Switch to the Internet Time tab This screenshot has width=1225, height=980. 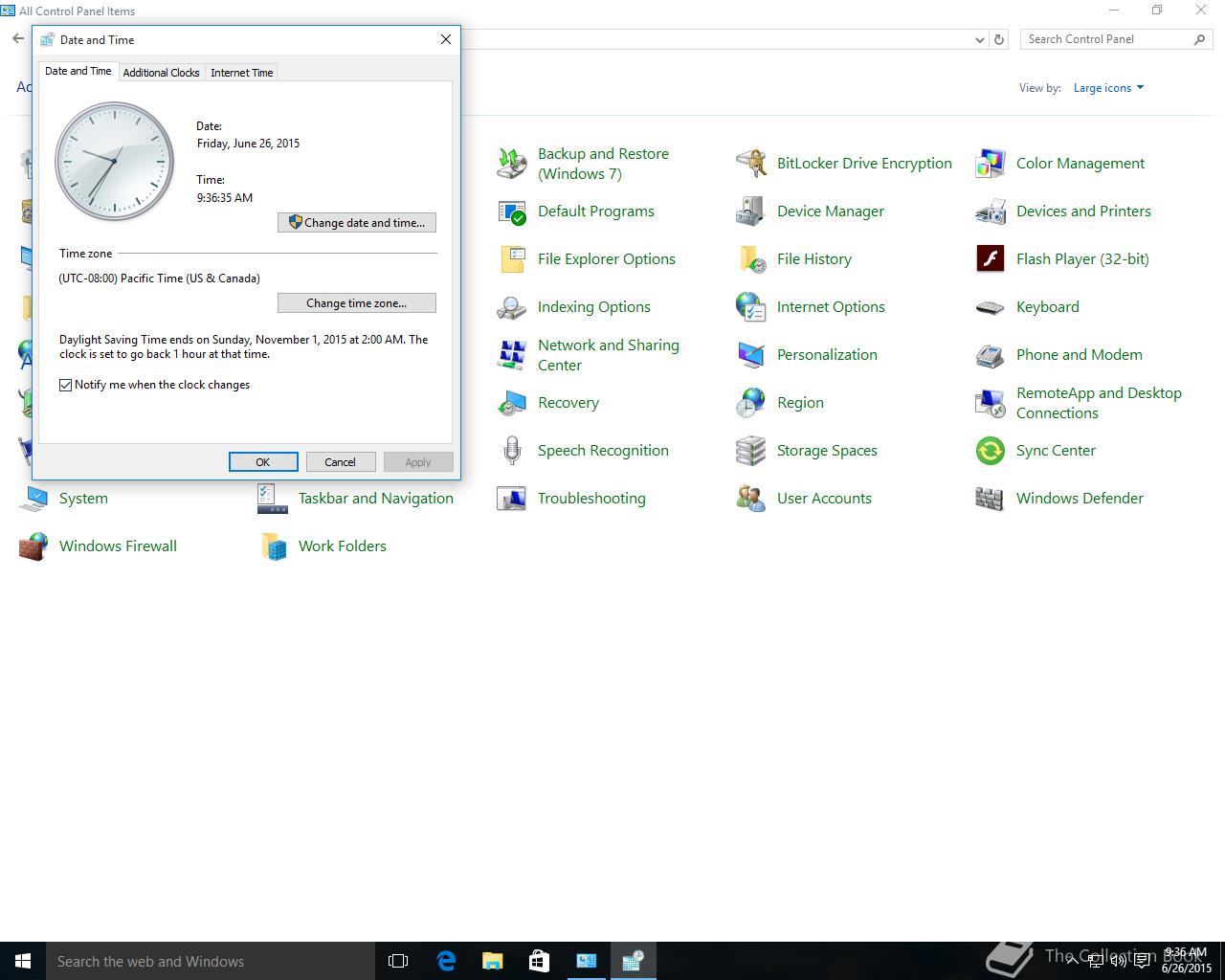tap(241, 73)
